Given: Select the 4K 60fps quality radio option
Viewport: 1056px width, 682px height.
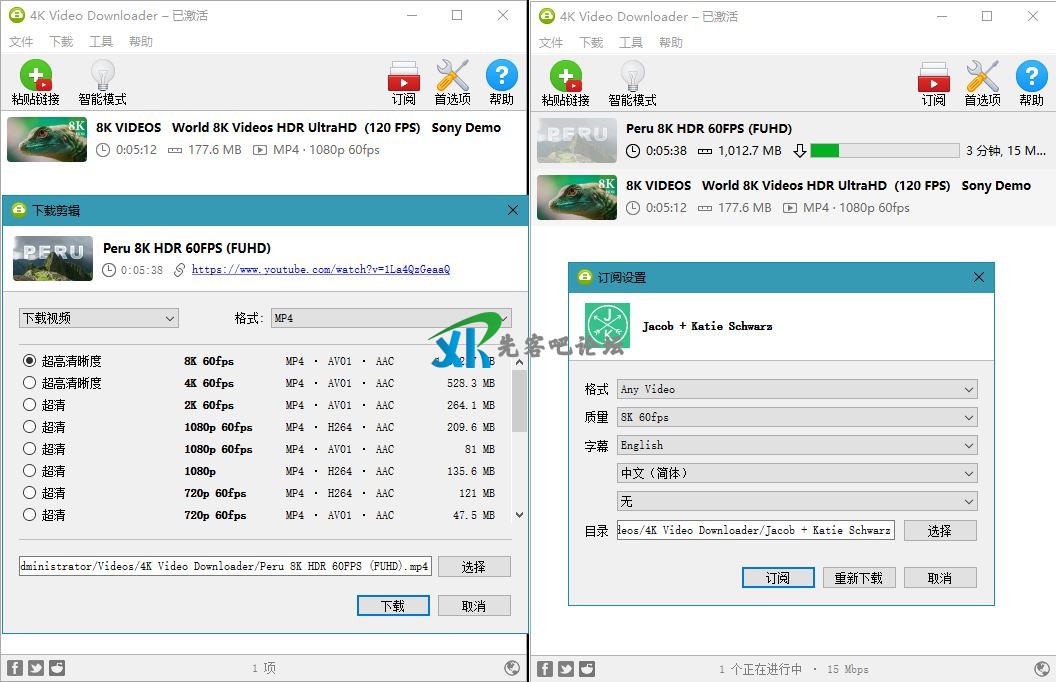Looking at the screenshot, I should click(x=30, y=383).
